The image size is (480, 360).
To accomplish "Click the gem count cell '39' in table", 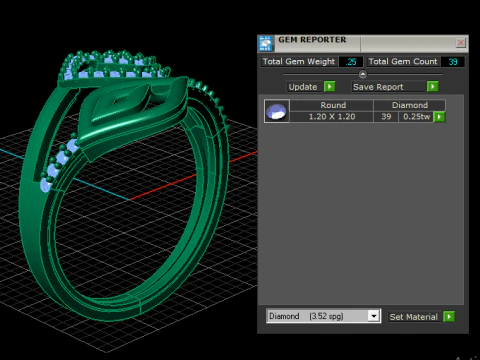I will tap(386, 117).
